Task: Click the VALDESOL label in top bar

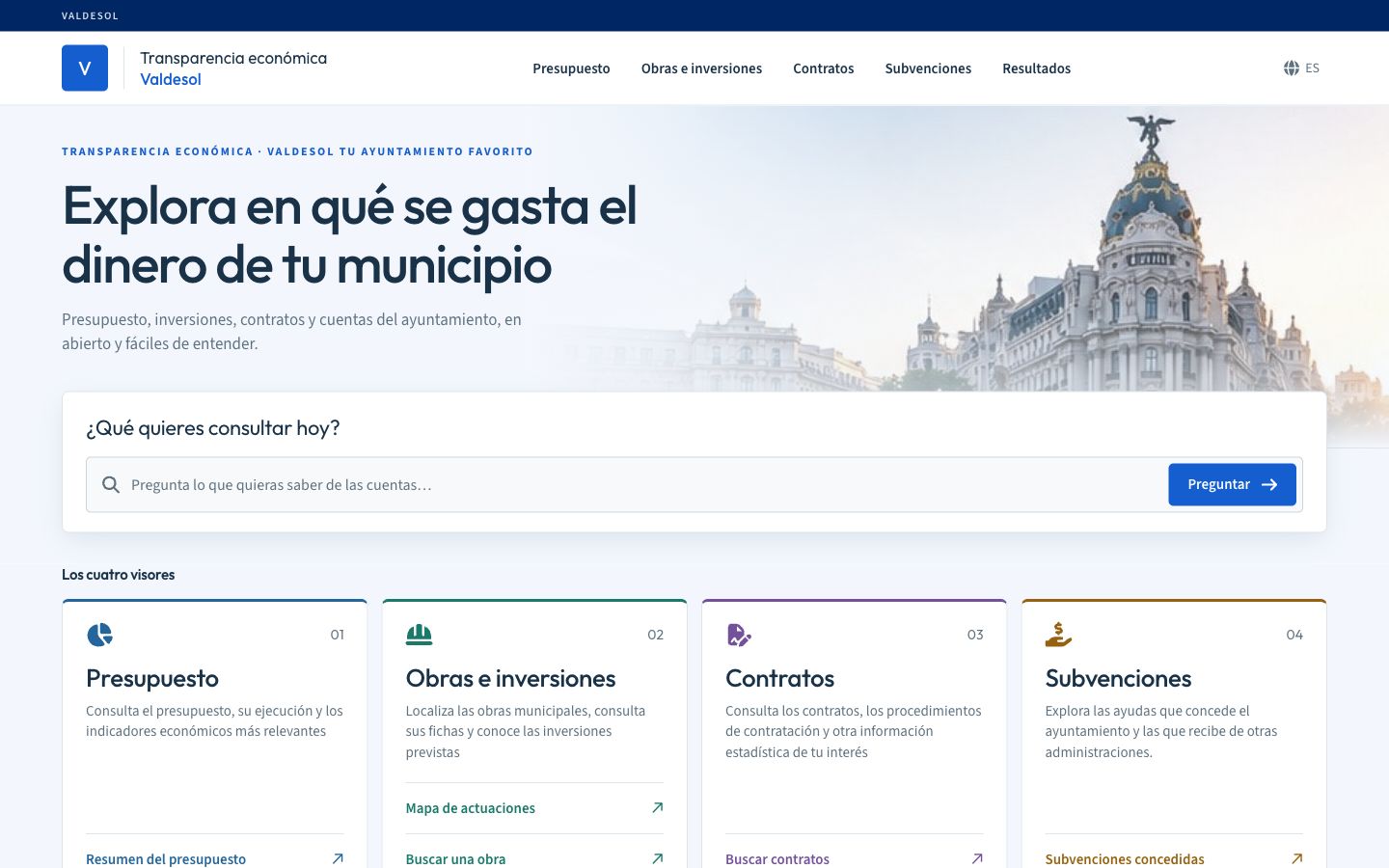Action: click(x=90, y=15)
